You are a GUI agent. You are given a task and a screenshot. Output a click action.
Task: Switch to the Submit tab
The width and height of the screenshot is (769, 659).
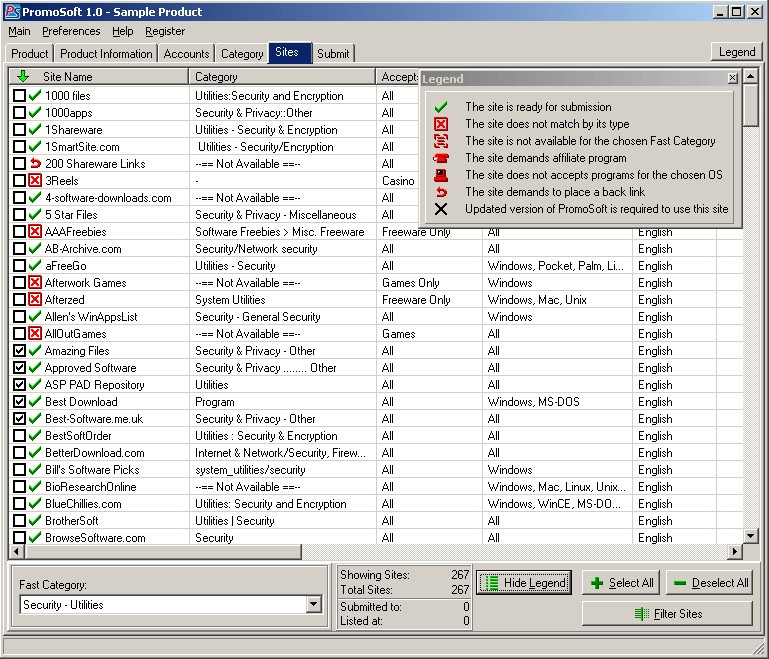click(x=333, y=53)
